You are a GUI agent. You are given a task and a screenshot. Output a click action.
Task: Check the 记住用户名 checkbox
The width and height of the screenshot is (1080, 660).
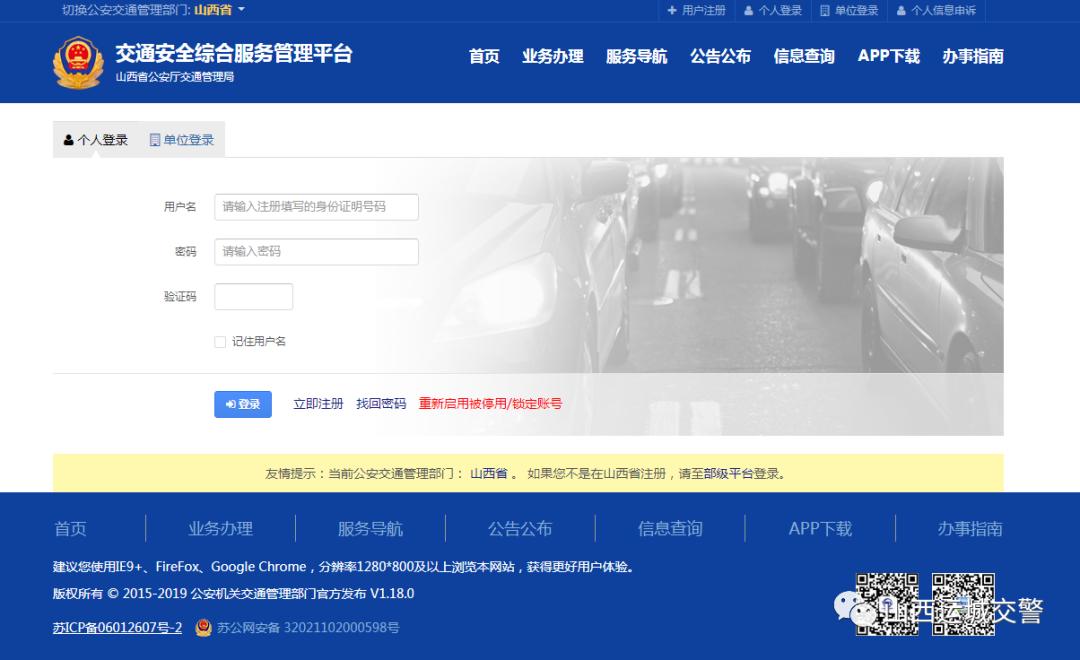(220, 342)
